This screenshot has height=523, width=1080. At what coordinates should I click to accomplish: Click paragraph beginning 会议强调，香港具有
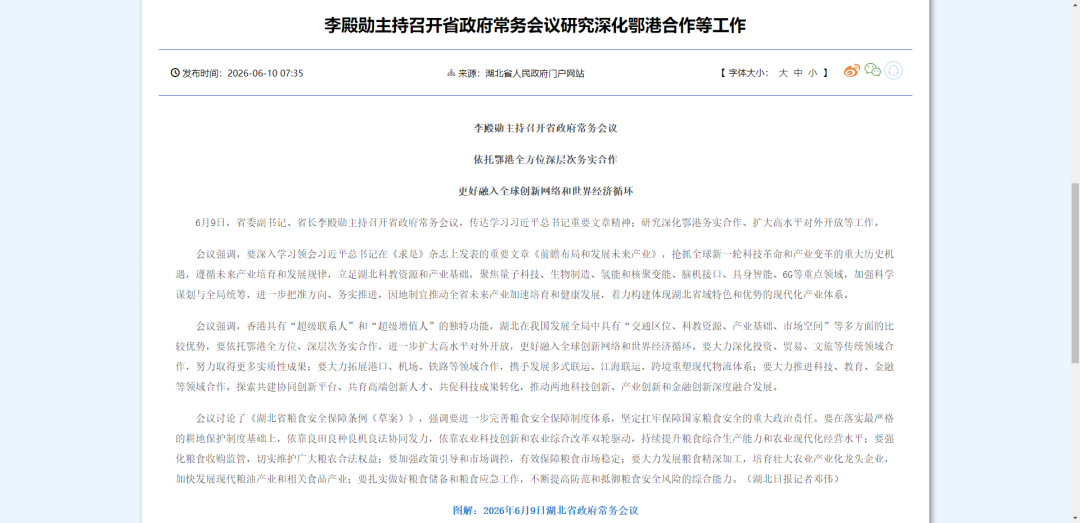click(x=535, y=355)
